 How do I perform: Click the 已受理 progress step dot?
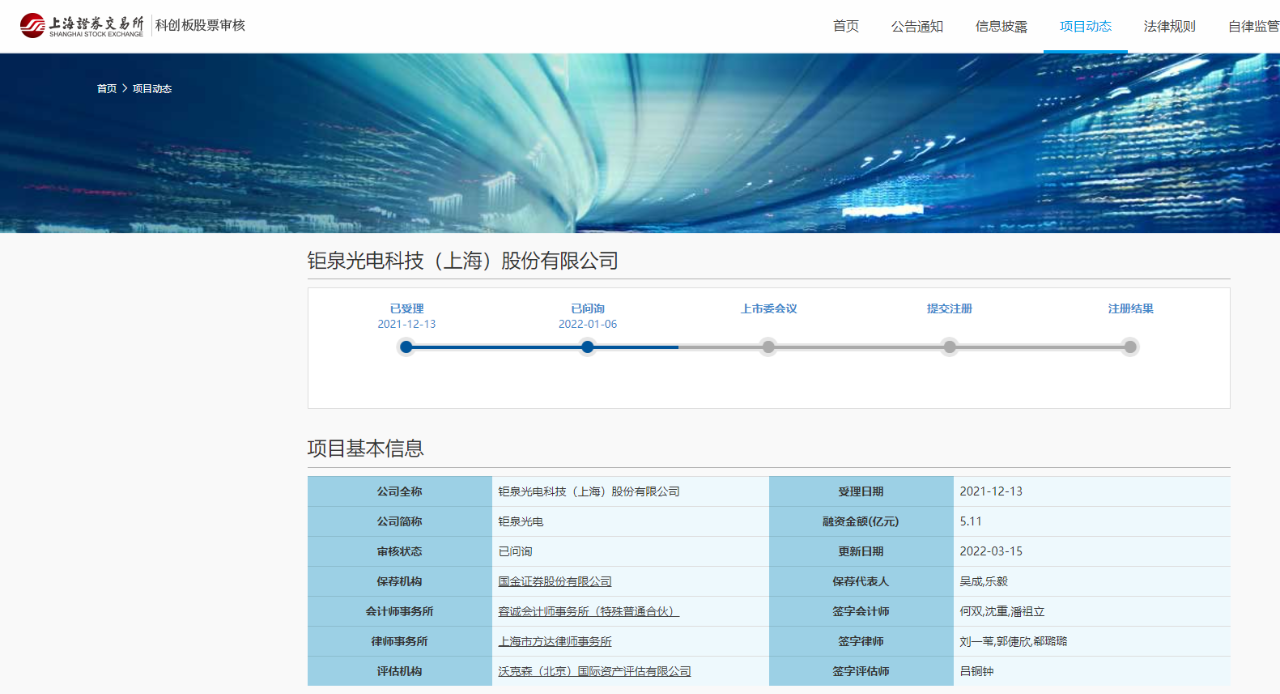coord(406,347)
